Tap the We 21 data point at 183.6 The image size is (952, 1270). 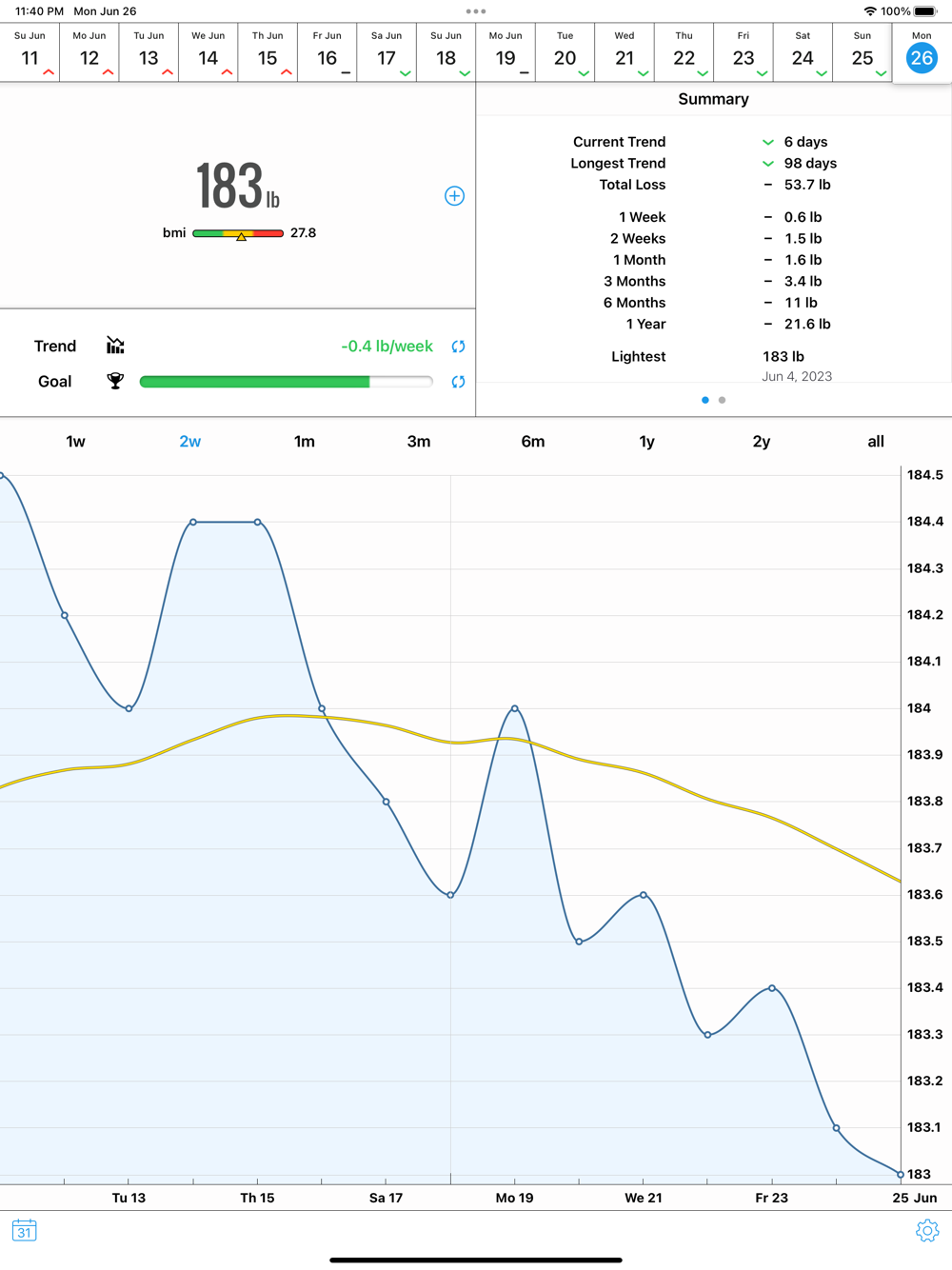tap(644, 895)
